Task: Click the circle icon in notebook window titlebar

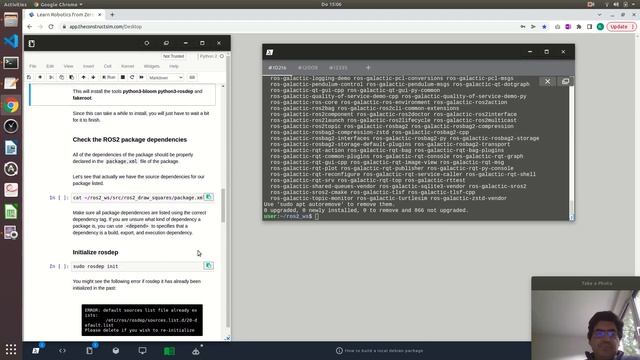Action: [x=147, y=43]
